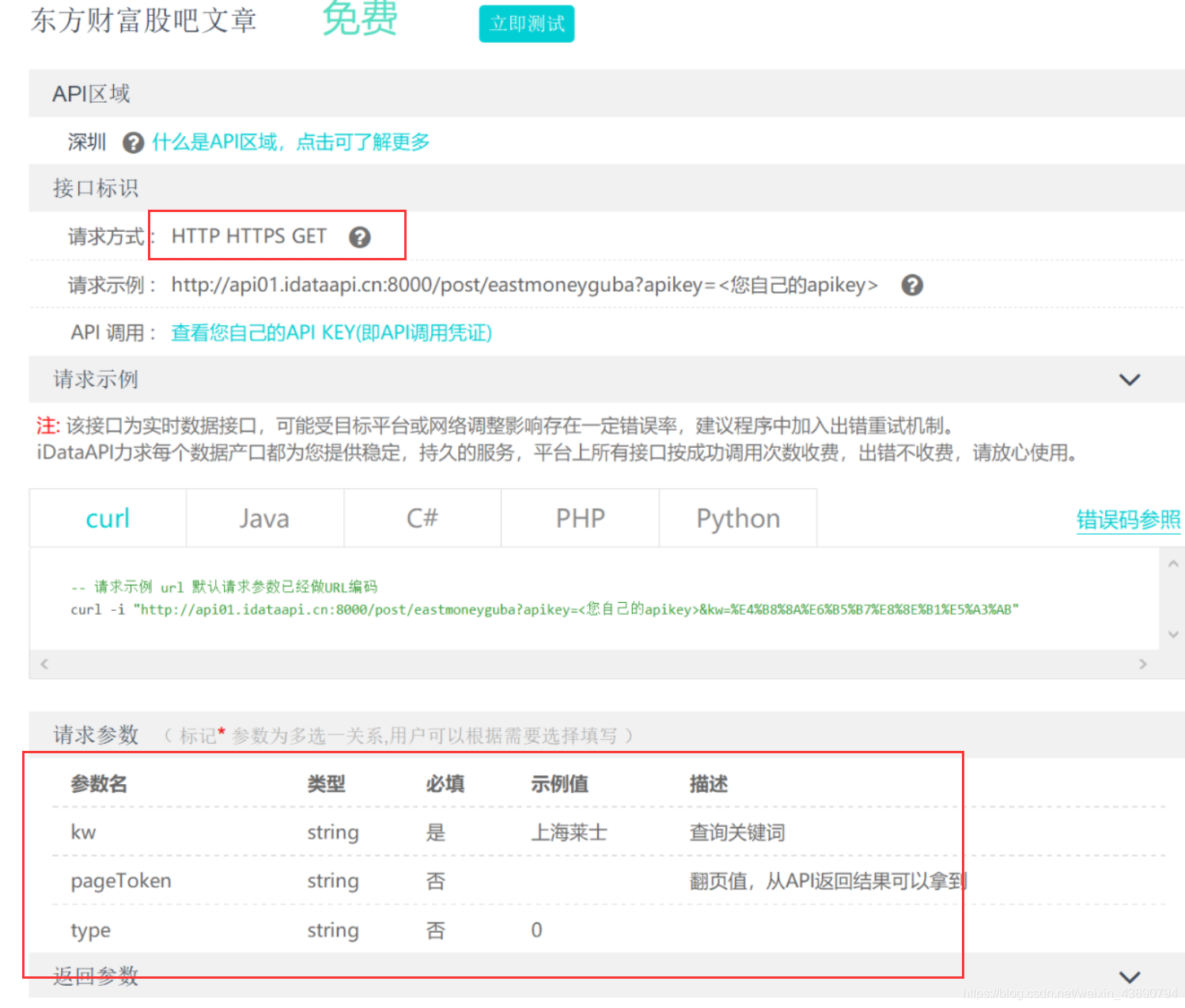Click the 示例值 column header
Viewport: 1185px width, 1008px height.
tap(559, 784)
